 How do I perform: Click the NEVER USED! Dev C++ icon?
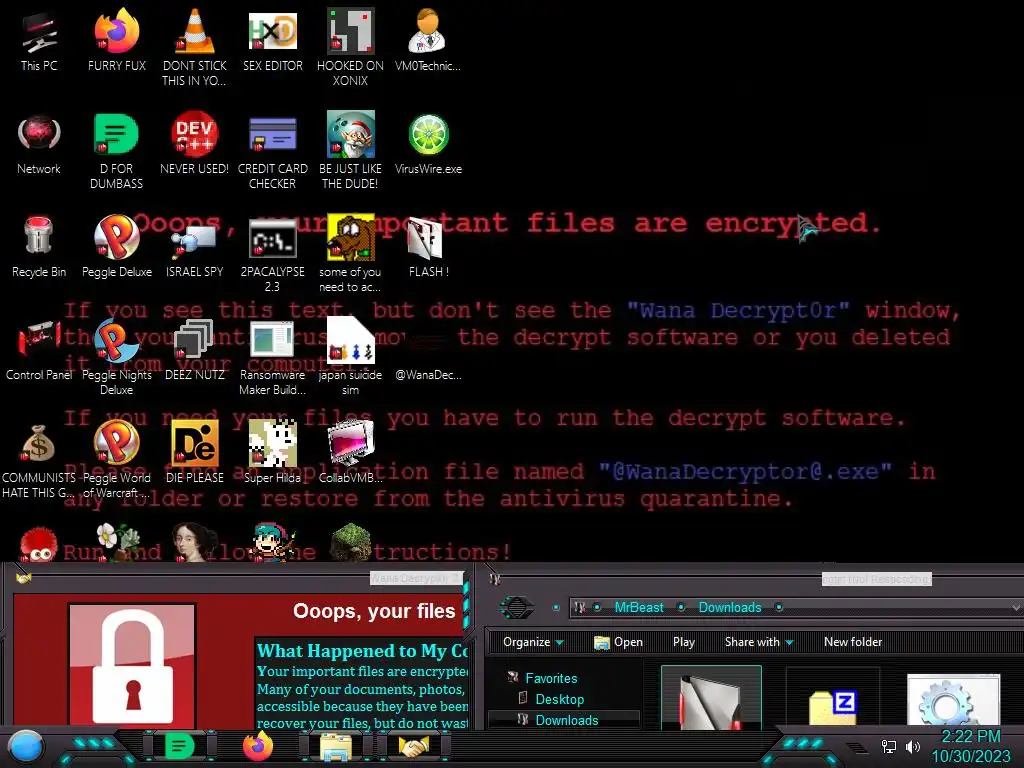(195, 144)
